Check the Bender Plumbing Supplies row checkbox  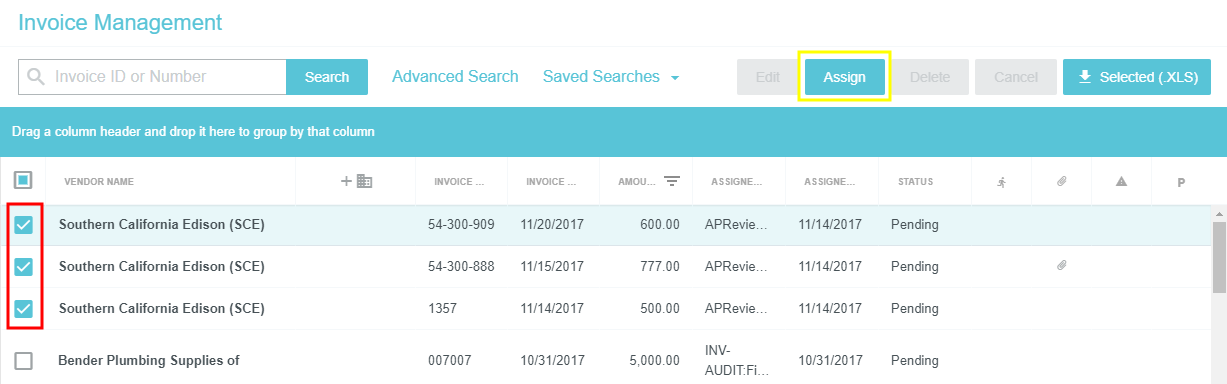tap(23, 361)
